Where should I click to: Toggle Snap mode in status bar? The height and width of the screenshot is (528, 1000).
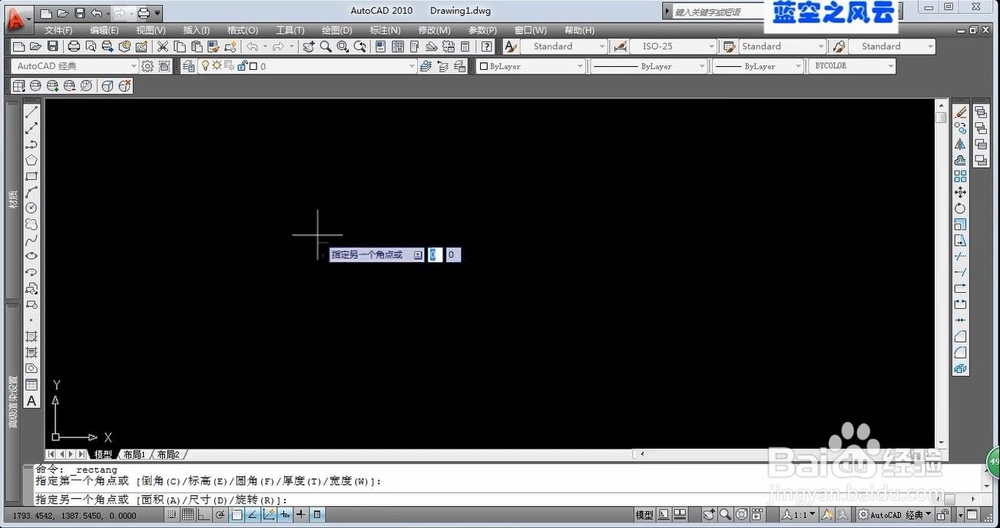coord(172,515)
